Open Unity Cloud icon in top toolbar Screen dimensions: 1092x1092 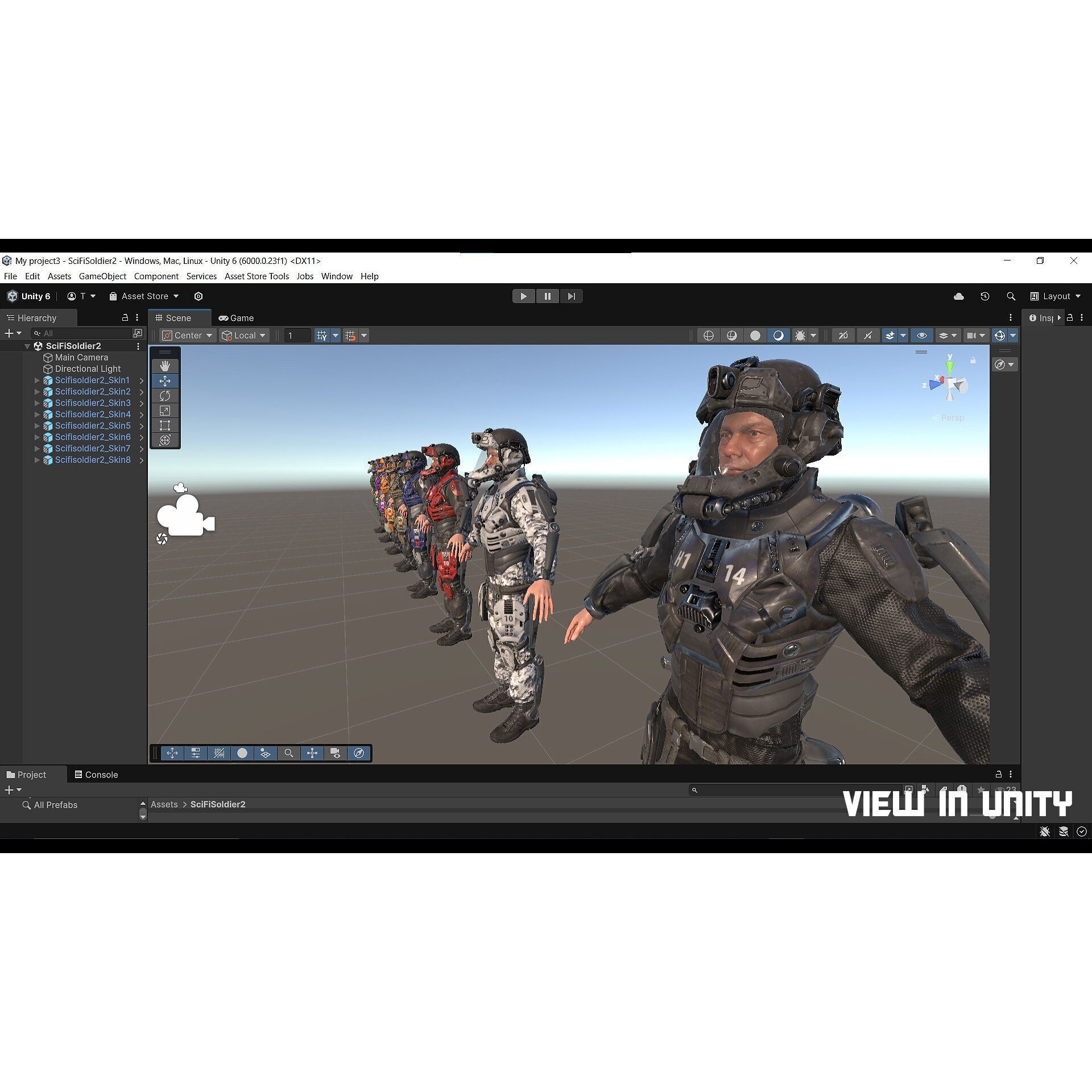point(958,296)
